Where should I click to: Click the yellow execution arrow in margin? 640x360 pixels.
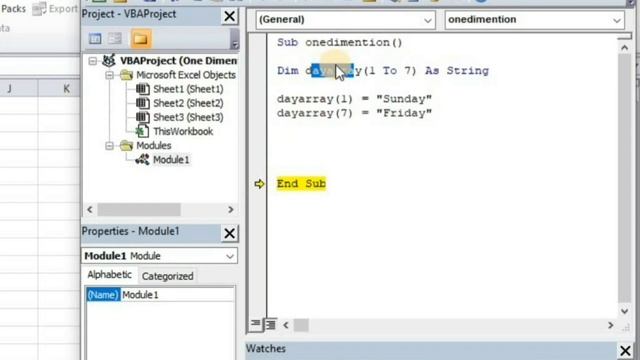[259, 184]
